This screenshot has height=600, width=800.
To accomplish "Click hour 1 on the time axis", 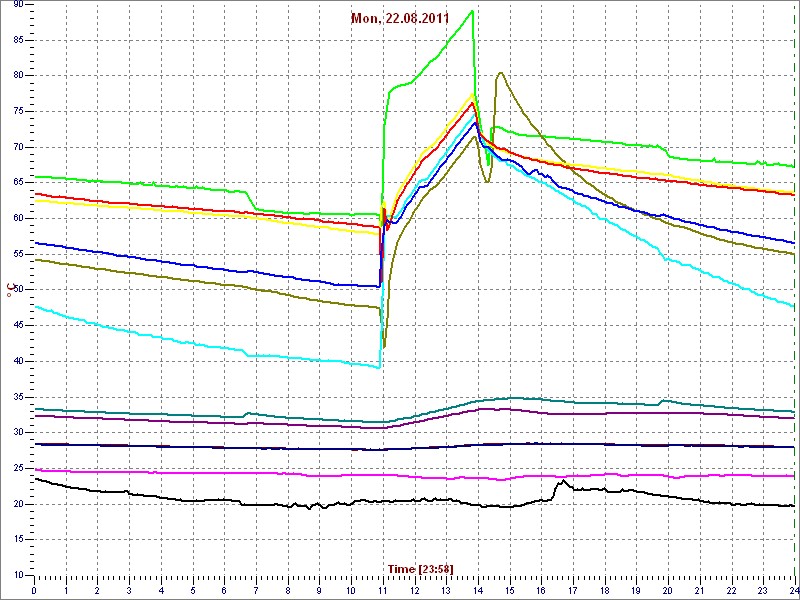I will click(x=66, y=590).
